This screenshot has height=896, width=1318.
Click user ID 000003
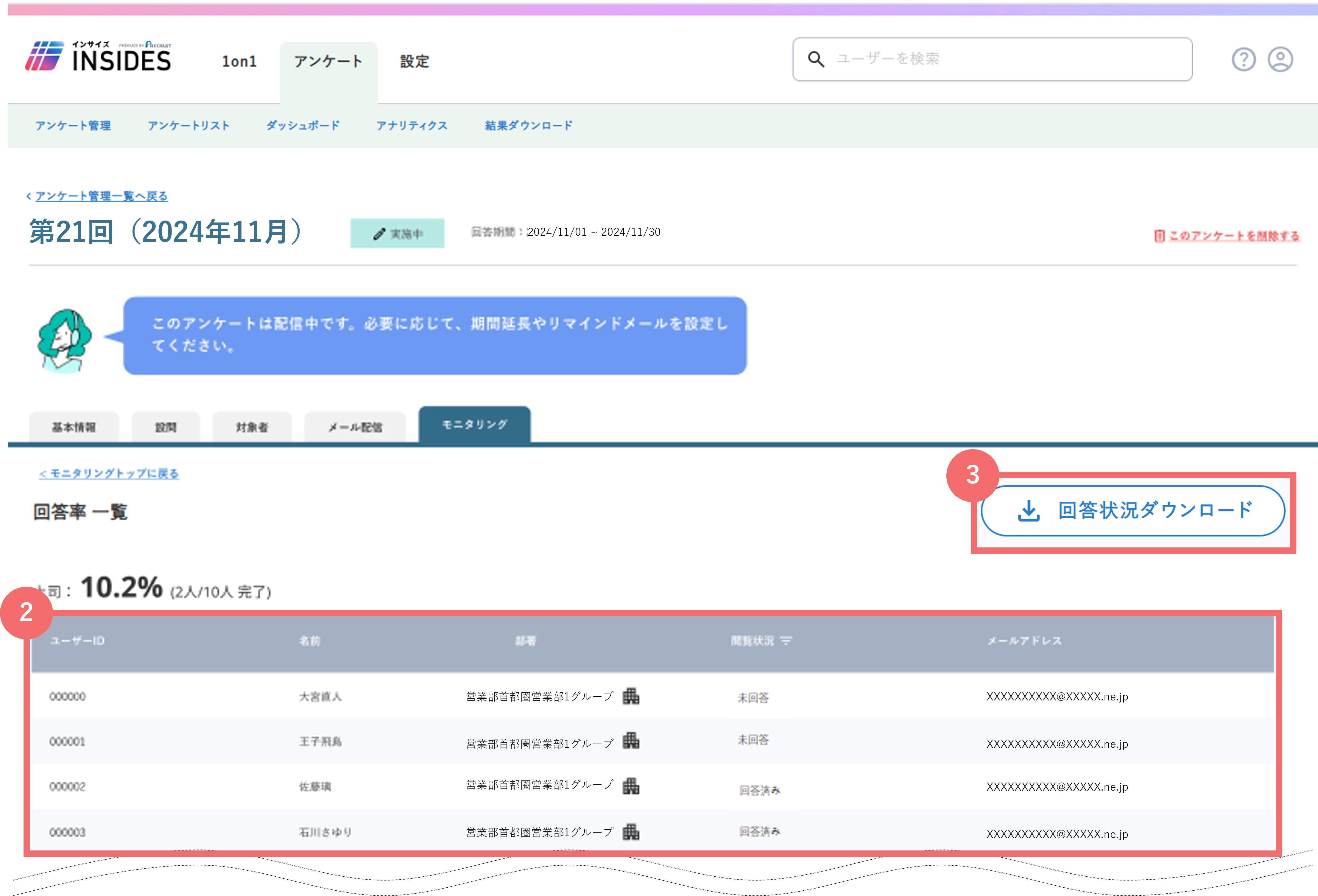[68, 833]
